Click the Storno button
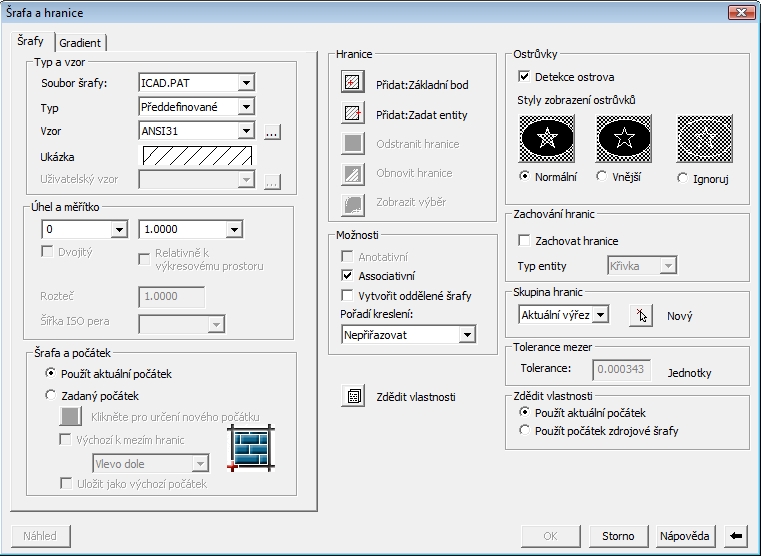 [618, 536]
